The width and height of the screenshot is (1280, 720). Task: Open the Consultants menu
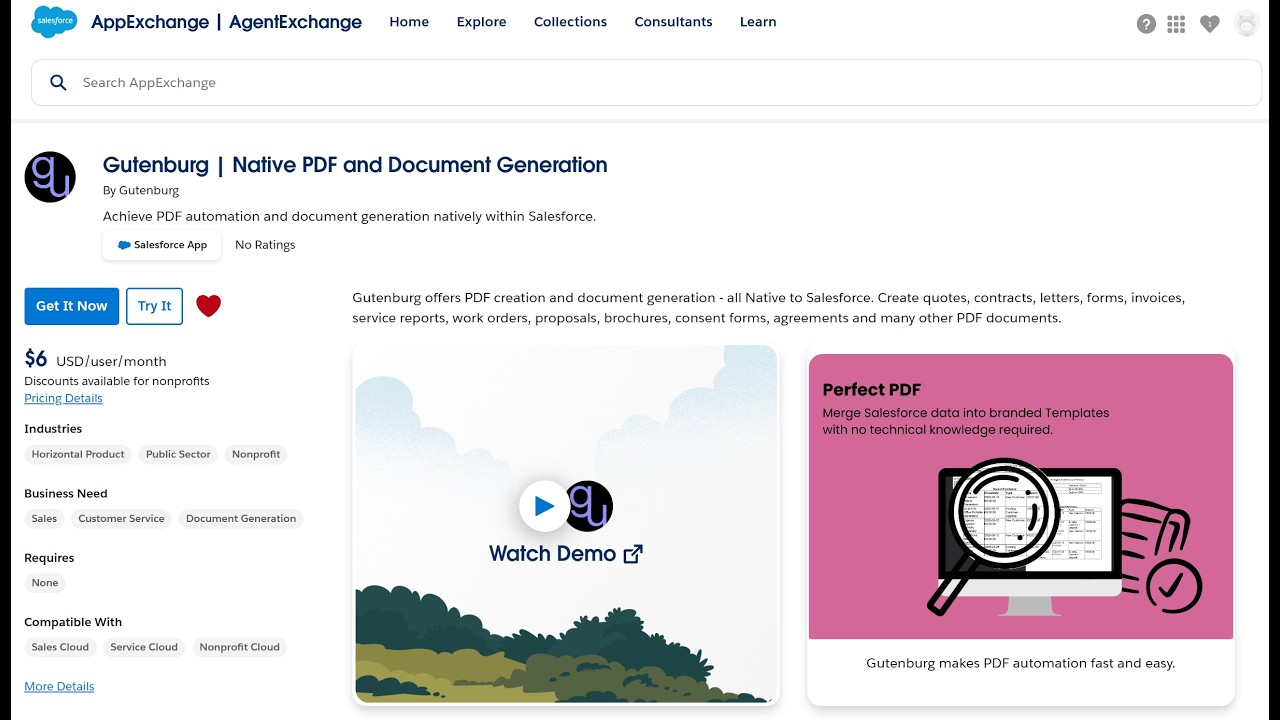(674, 22)
